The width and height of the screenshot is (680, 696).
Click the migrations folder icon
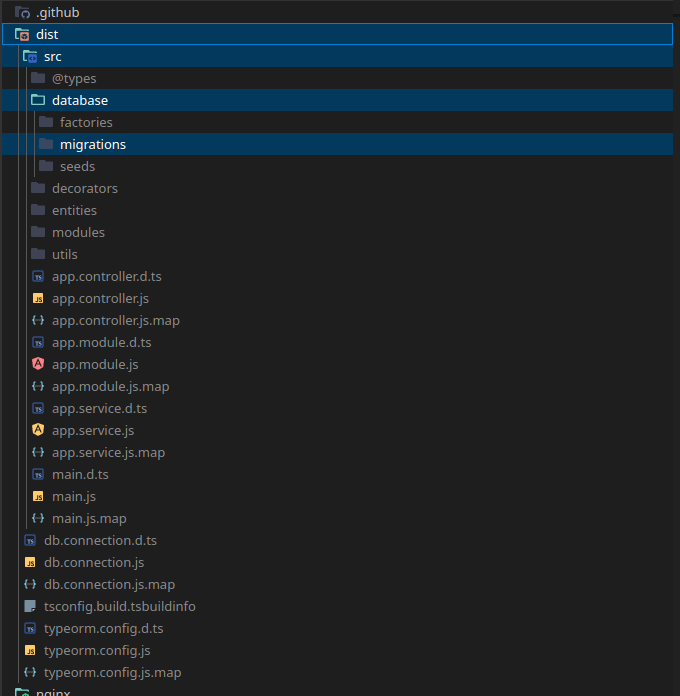click(46, 144)
